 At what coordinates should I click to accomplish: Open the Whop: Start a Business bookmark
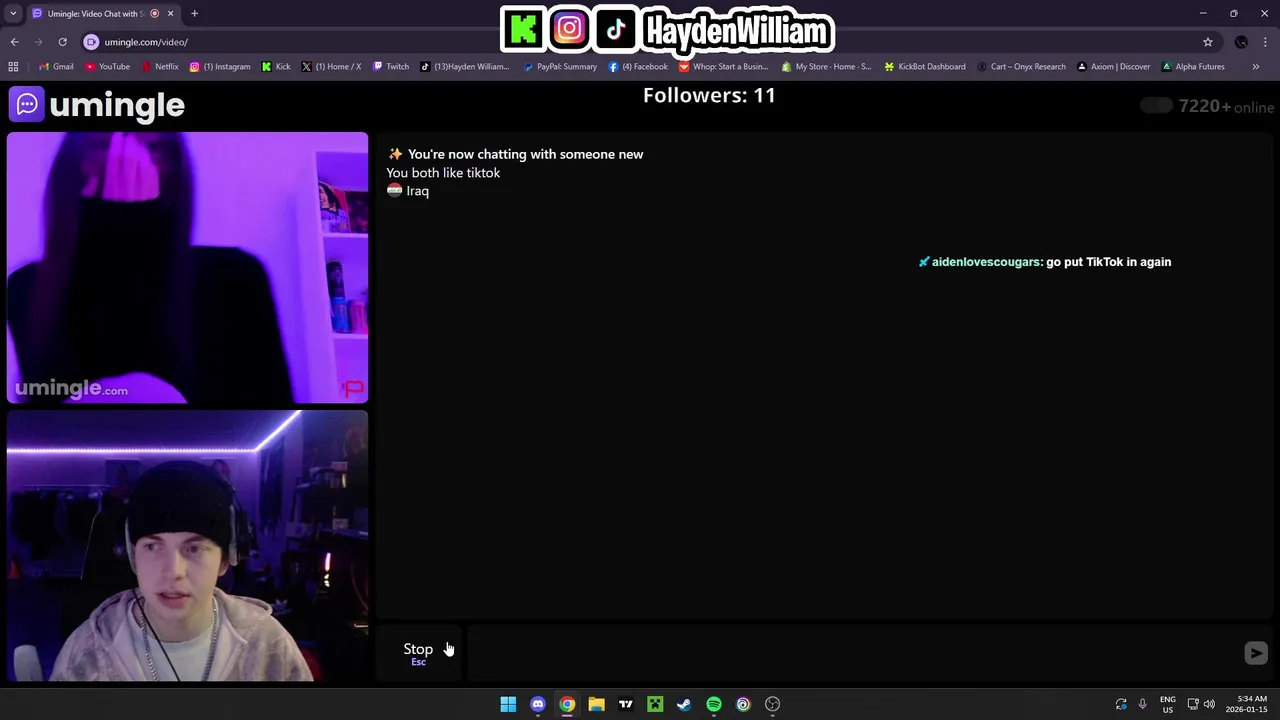tap(723, 67)
